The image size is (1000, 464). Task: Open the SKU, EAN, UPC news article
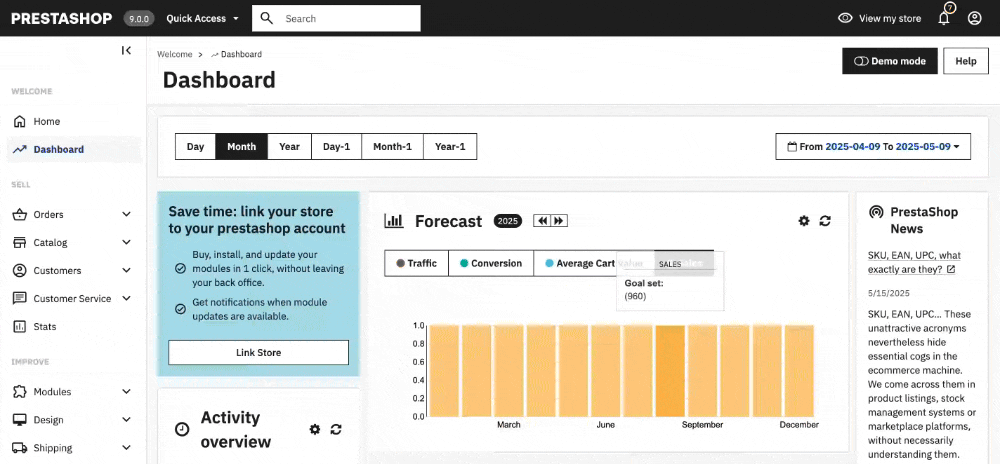914,262
